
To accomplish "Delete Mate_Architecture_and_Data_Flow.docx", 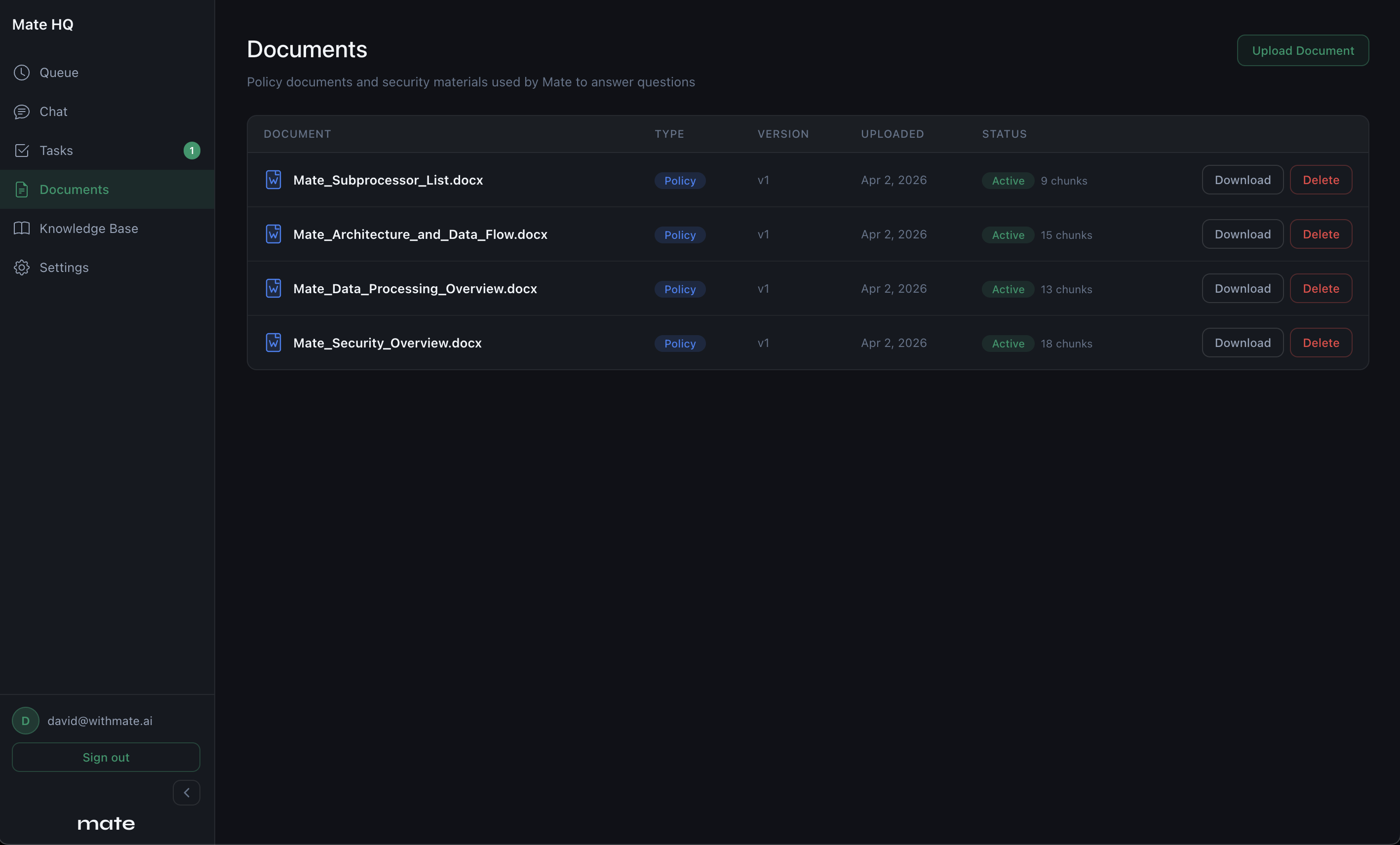I will pos(1321,234).
